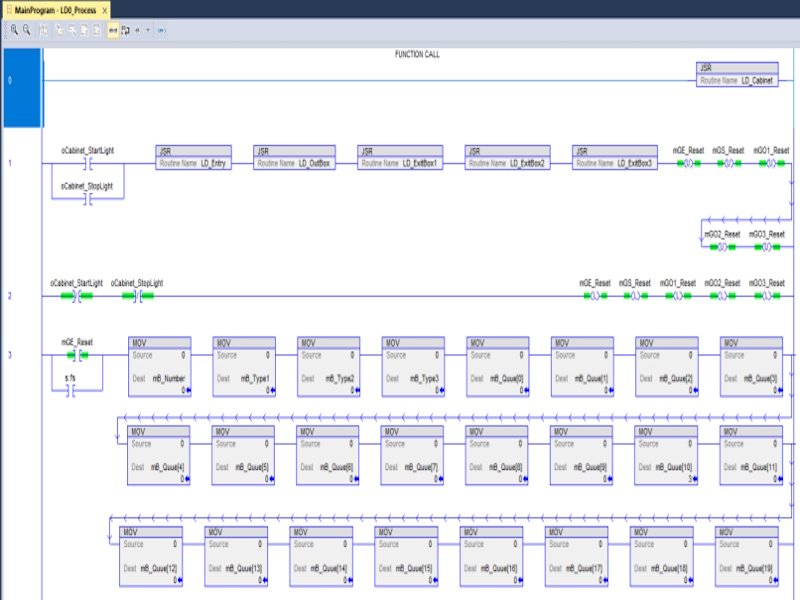Image resolution: width=800 pixels, height=600 pixels.
Task: Select the mGE_Reset contact on rung 3
Action: 77,354
